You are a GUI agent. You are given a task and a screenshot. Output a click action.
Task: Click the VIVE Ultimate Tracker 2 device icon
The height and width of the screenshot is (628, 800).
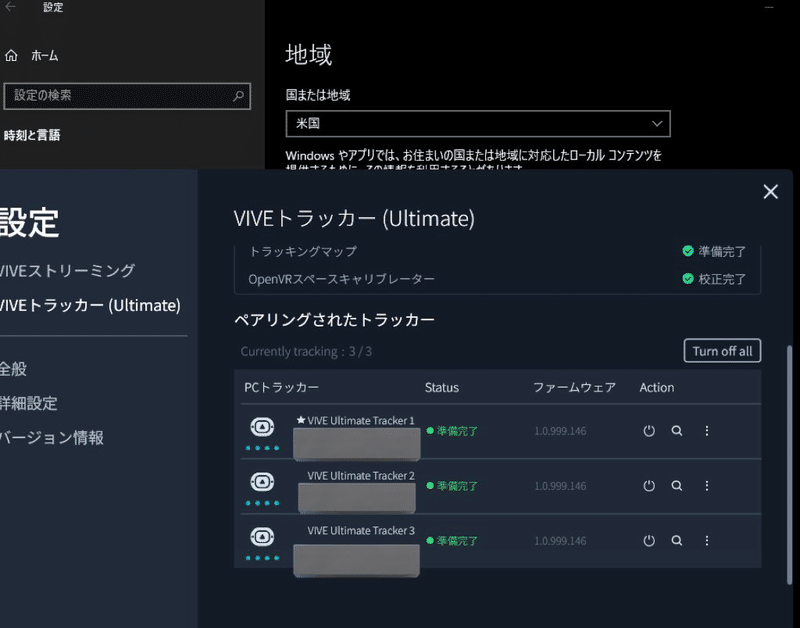(262, 482)
